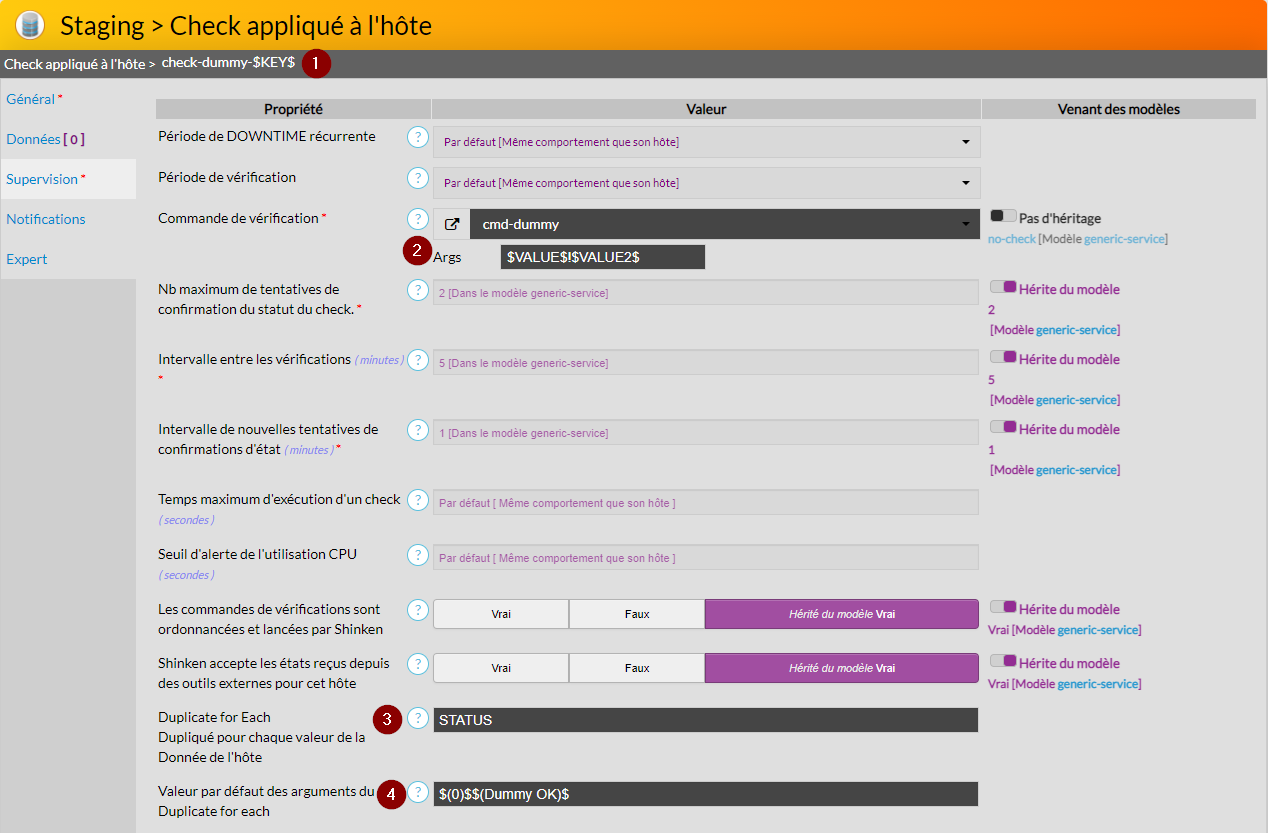Open the cmd-dummy command dropdown

click(724, 224)
